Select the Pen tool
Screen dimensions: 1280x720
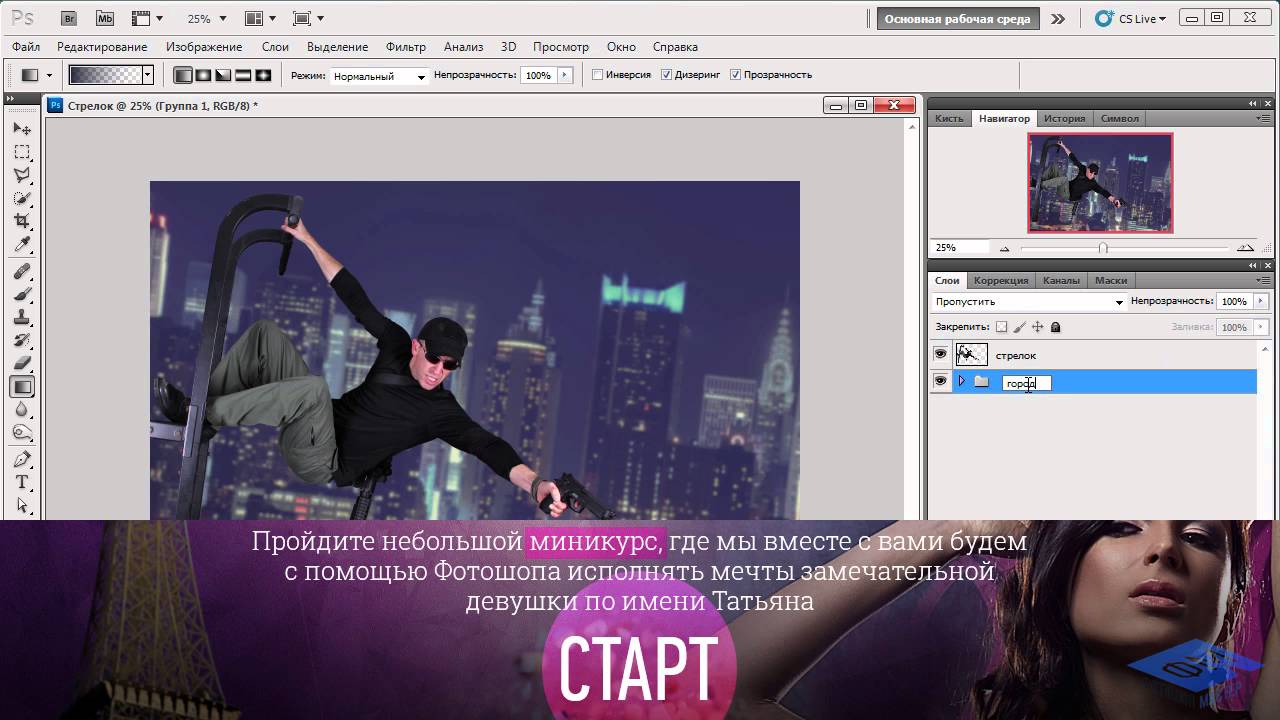(x=21, y=459)
